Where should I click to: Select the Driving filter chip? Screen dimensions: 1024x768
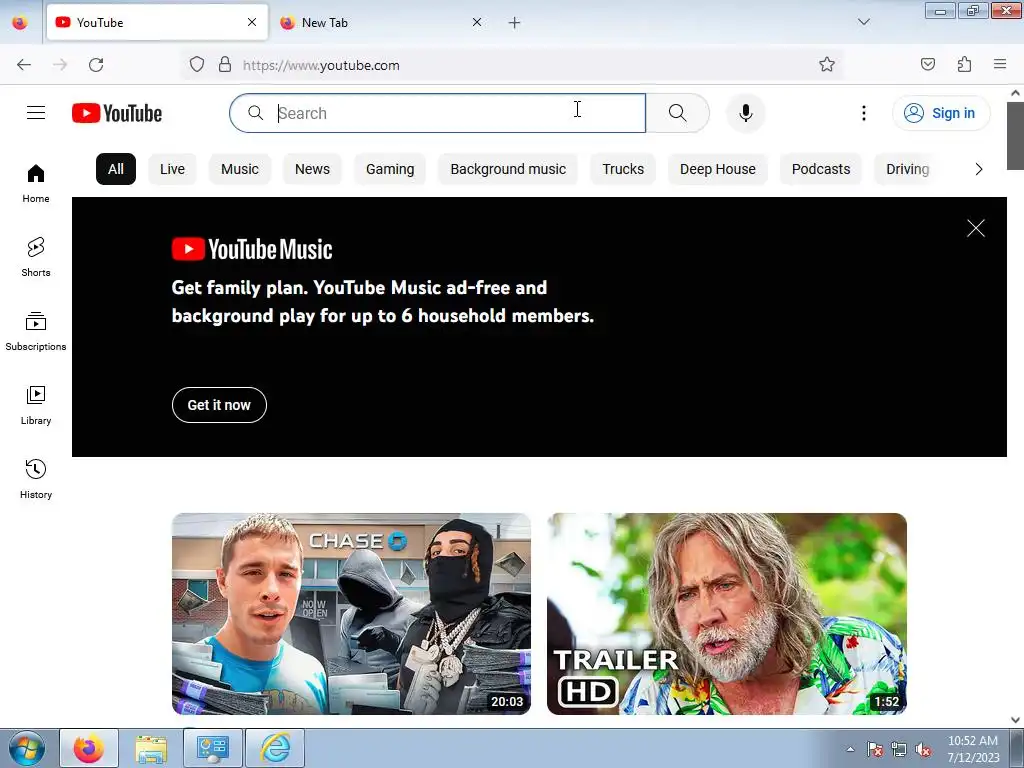coord(908,169)
